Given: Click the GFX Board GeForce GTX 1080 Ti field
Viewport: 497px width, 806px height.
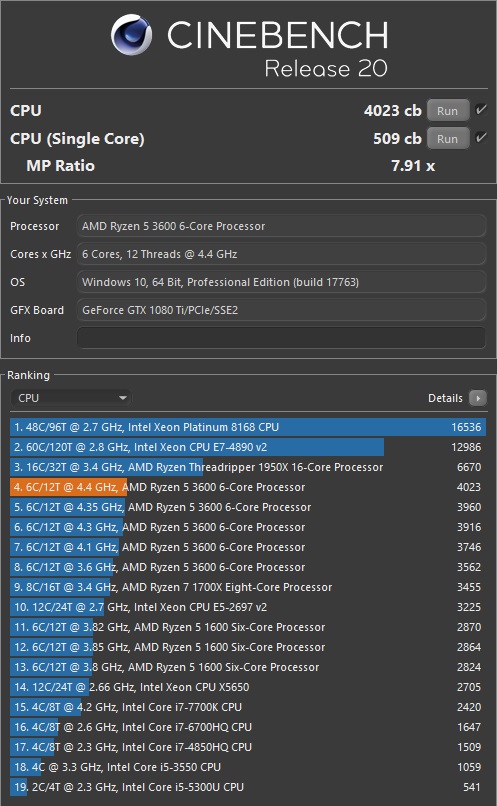Looking at the screenshot, I should tap(281, 310).
